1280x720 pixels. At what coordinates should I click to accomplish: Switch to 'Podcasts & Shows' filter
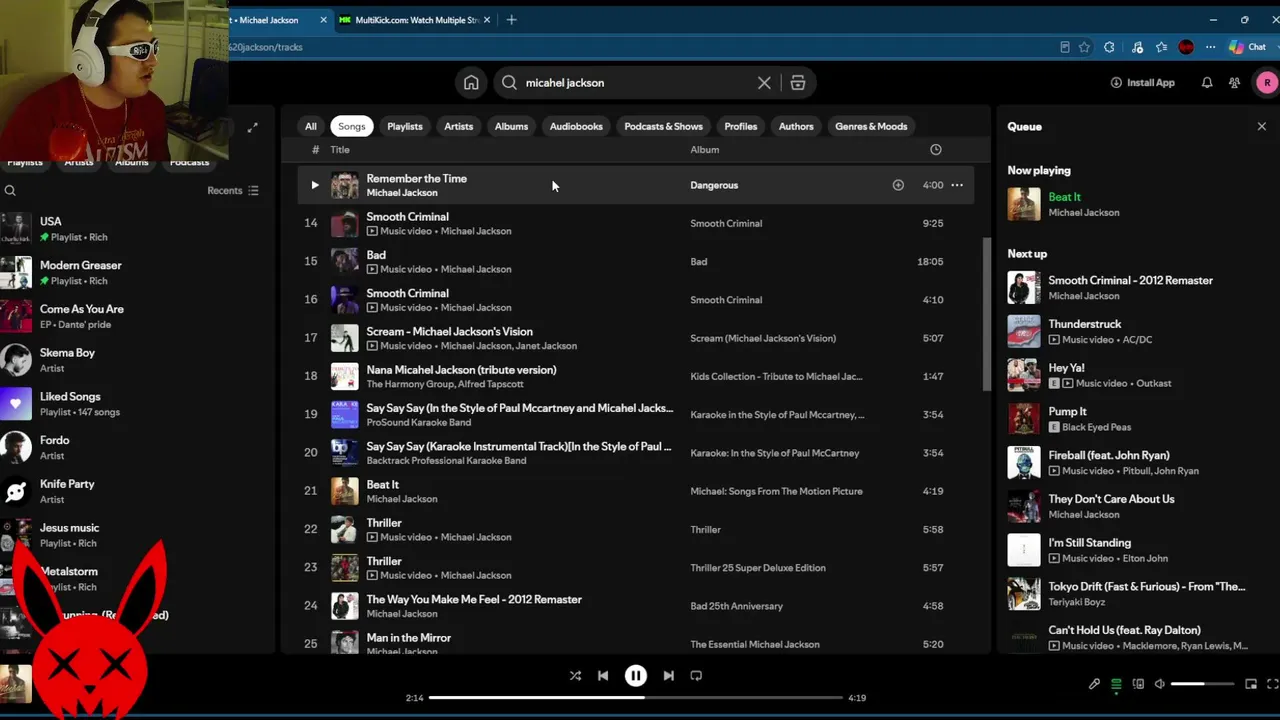[664, 127]
